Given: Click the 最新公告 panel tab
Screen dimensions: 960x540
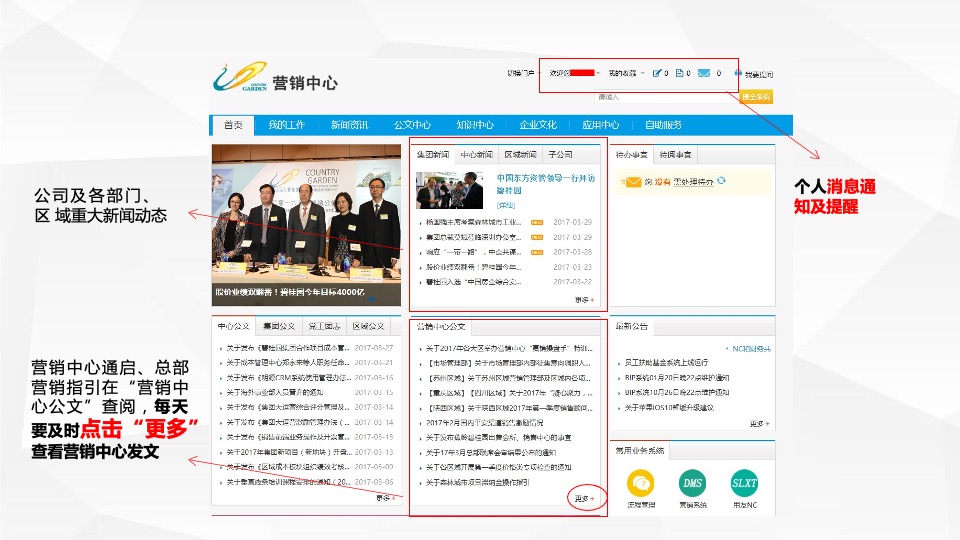Looking at the screenshot, I should (632, 326).
